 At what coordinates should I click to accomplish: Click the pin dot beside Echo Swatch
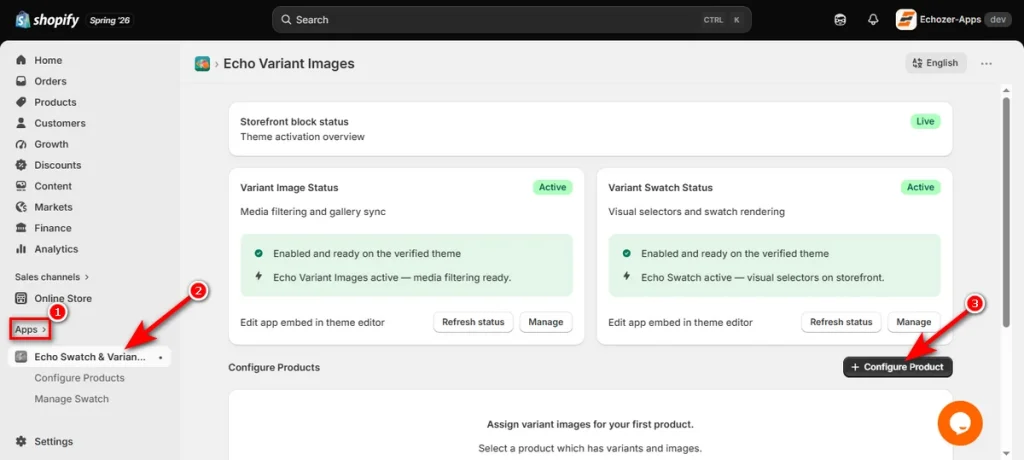160,357
